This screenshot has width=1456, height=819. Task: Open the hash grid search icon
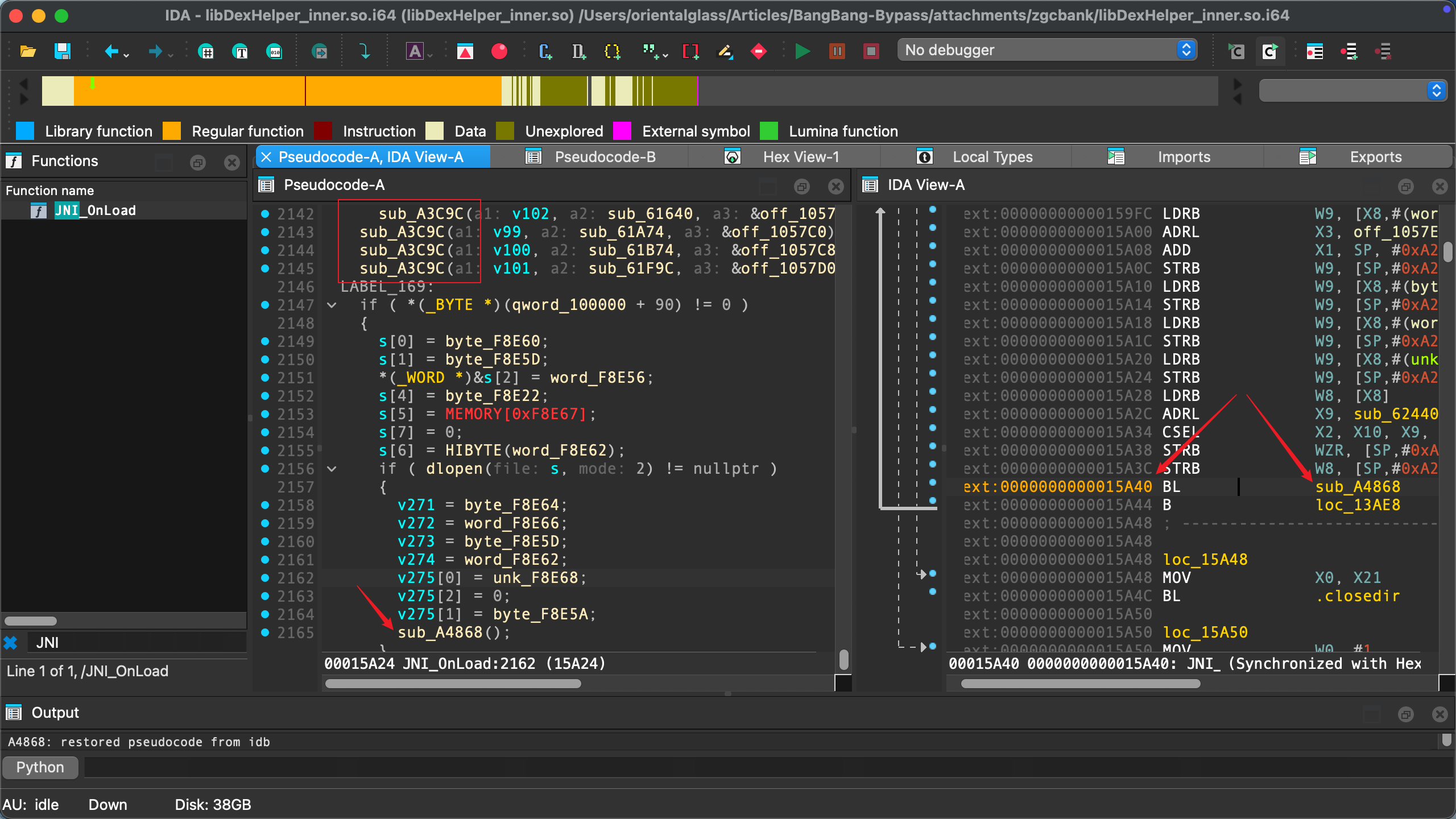click(206, 52)
